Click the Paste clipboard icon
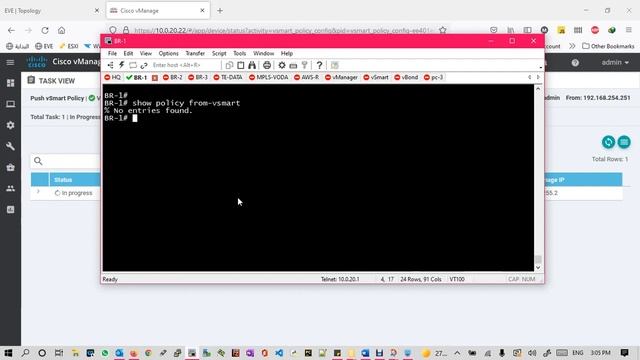This screenshot has height=360, width=640. (x=241, y=65)
